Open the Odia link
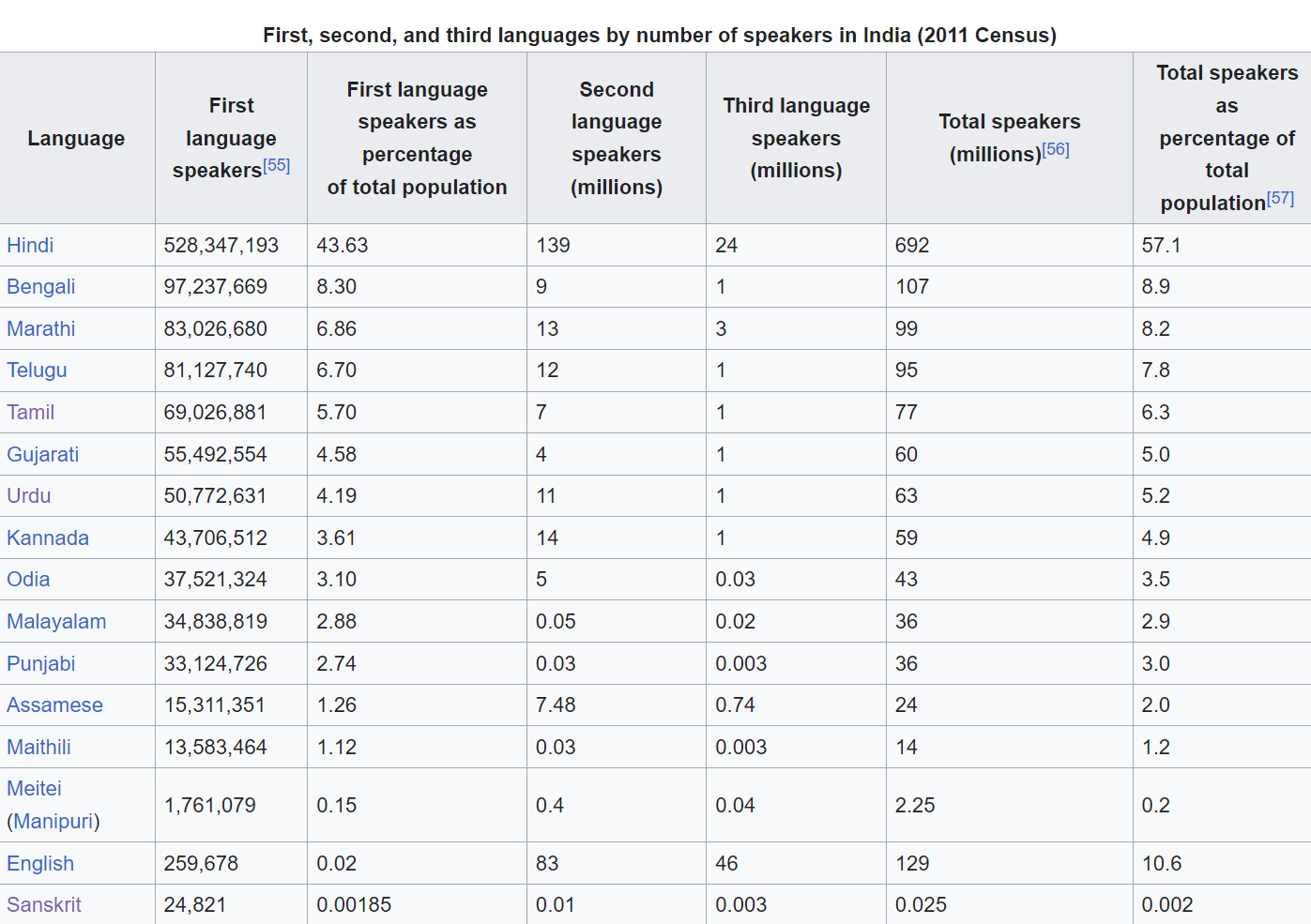Image resolution: width=1311 pixels, height=924 pixels. click(x=28, y=580)
